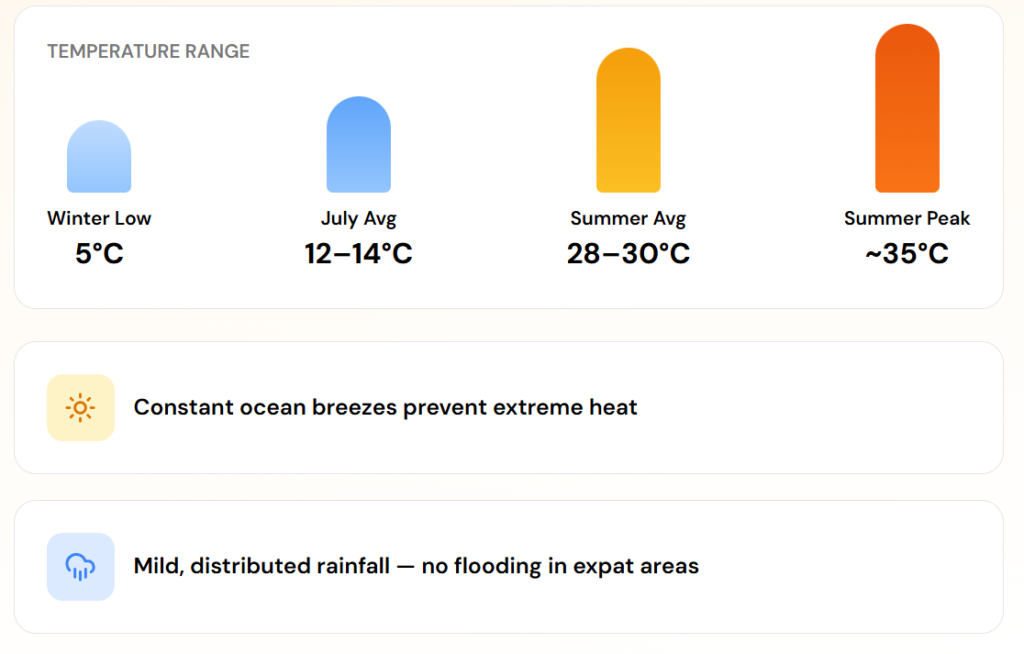Click the Summer Peak orange bar
Viewport: 1024px width, 654px height.
(x=907, y=109)
